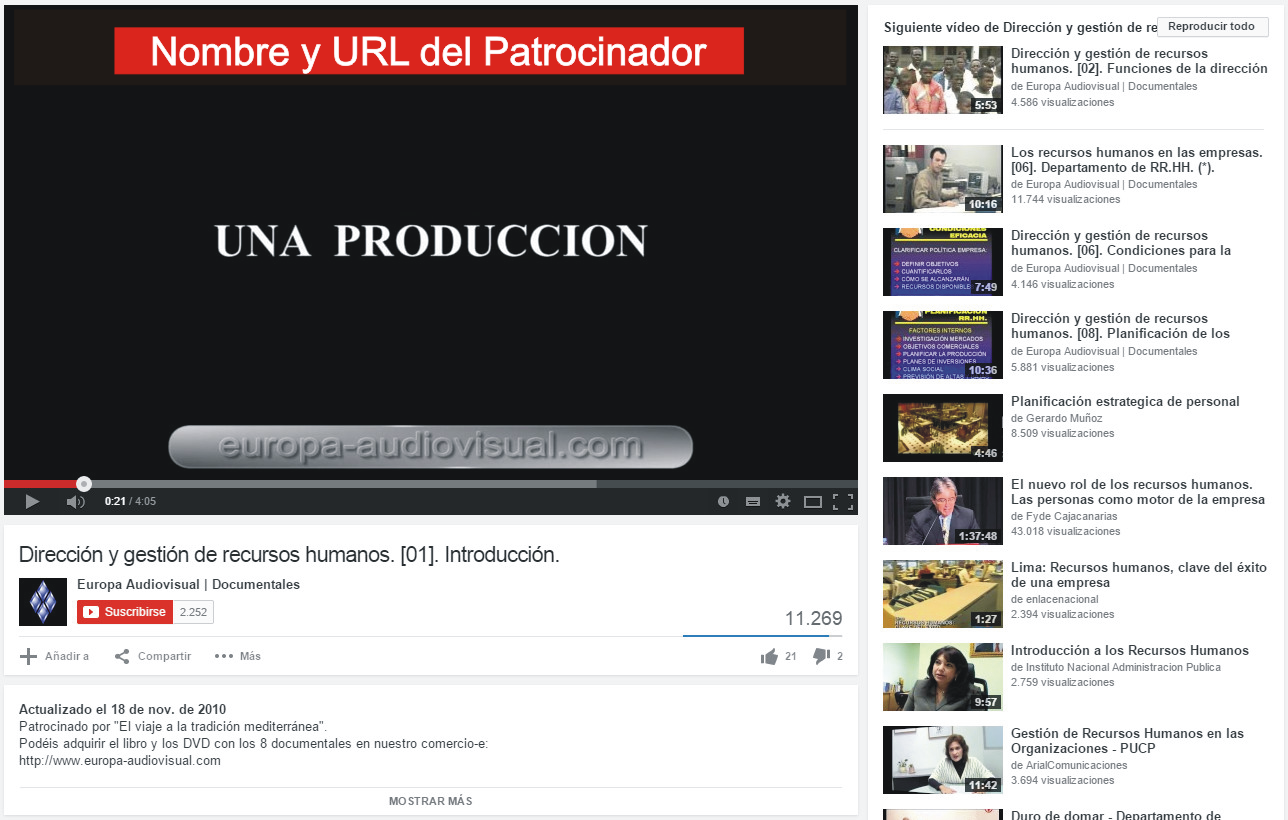Open the watch later clock icon
Screen dimensions: 1288x820
pos(723,501)
